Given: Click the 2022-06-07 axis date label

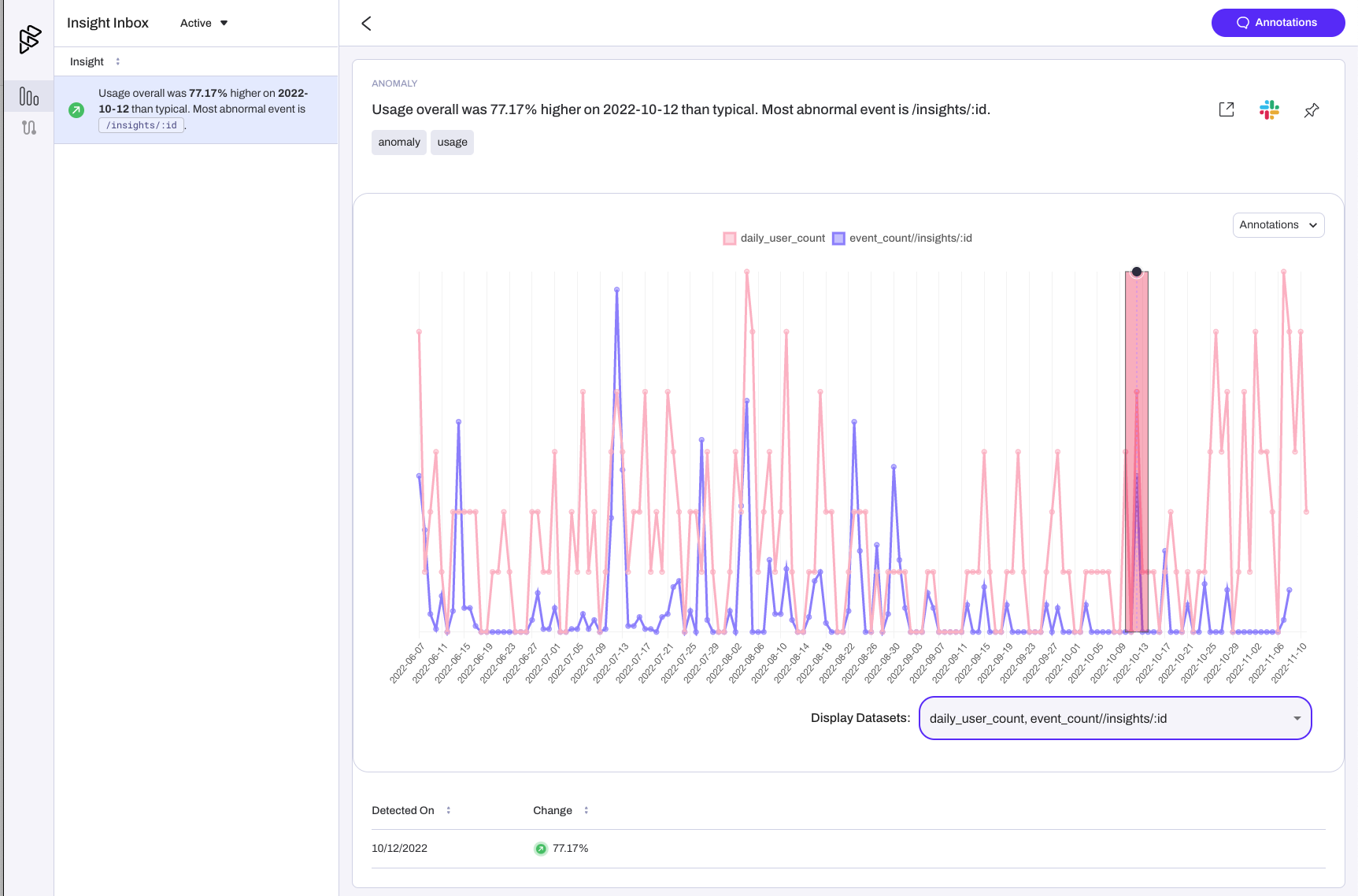Looking at the screenshot, I should click(x=407, y=663).
